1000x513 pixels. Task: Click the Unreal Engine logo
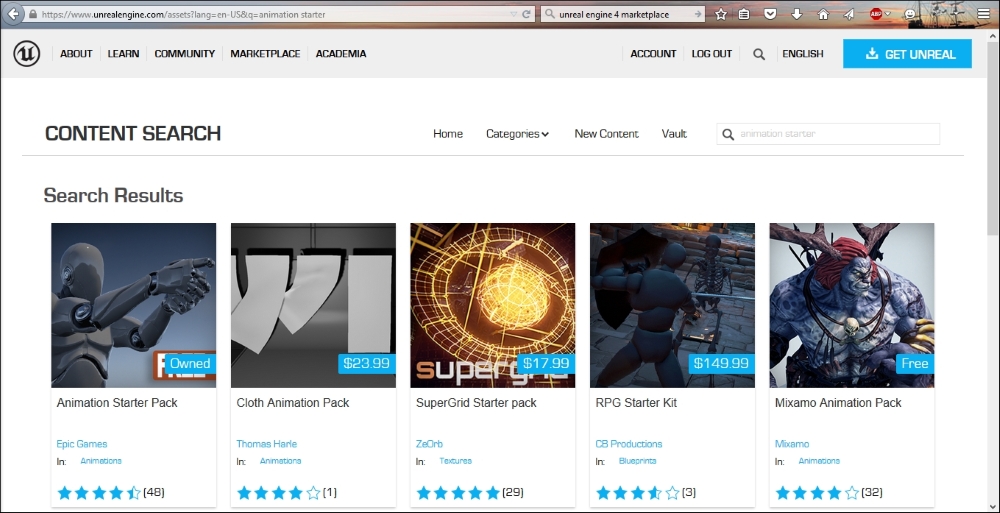(x=27, y=54)
